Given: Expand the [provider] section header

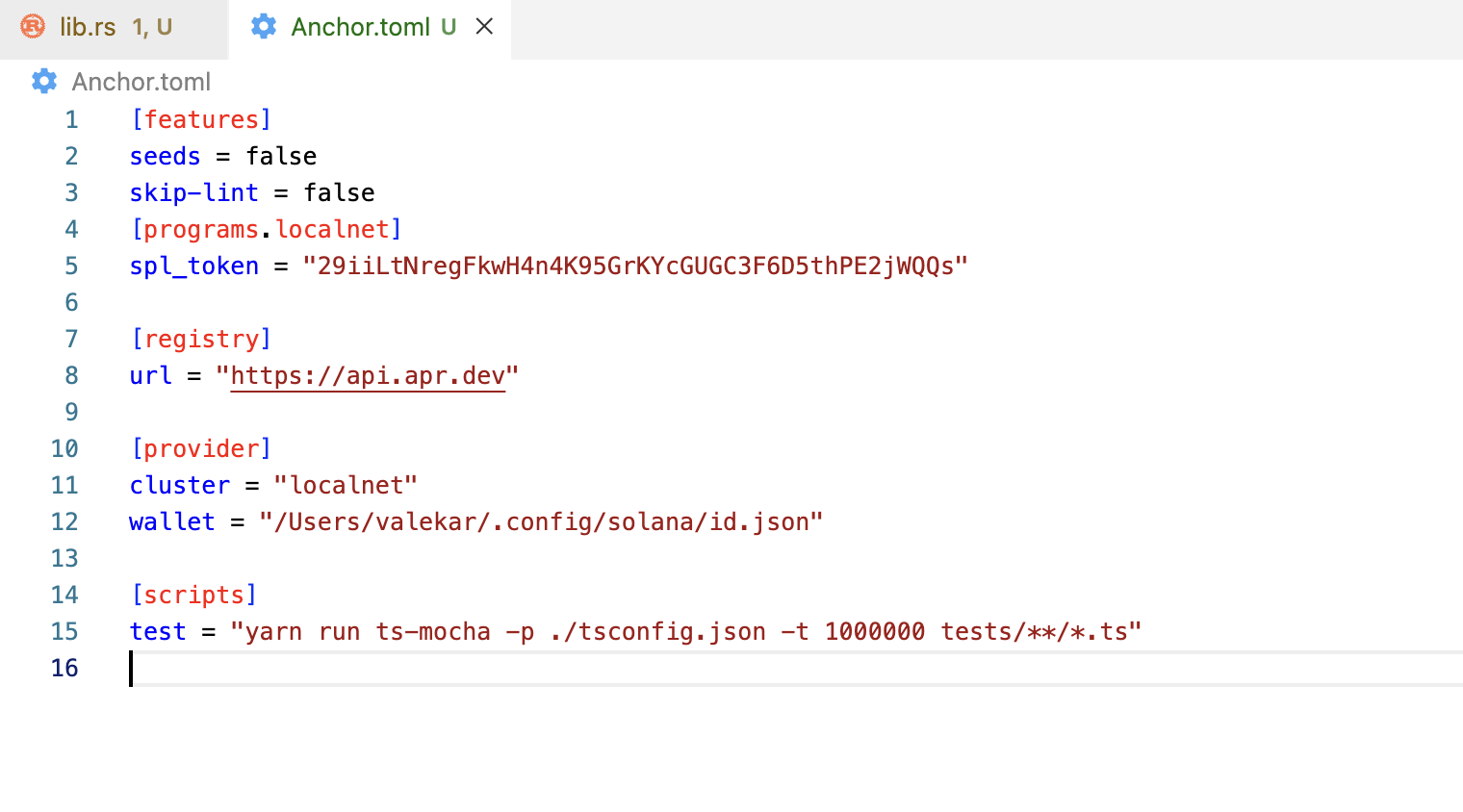Looking at the screenshot, I should tap(202, 448).
